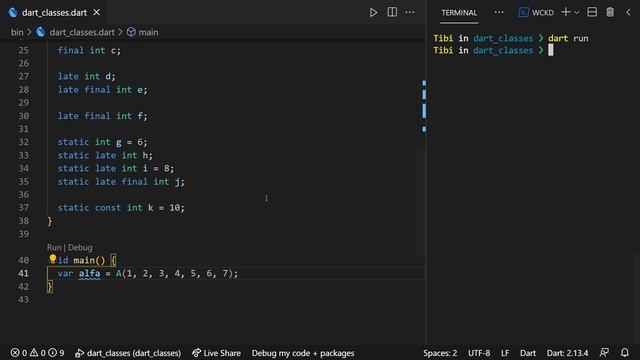Click terminal prompt input line
The width and height of the screenshot is (640, 360).
tap(493, 50)
